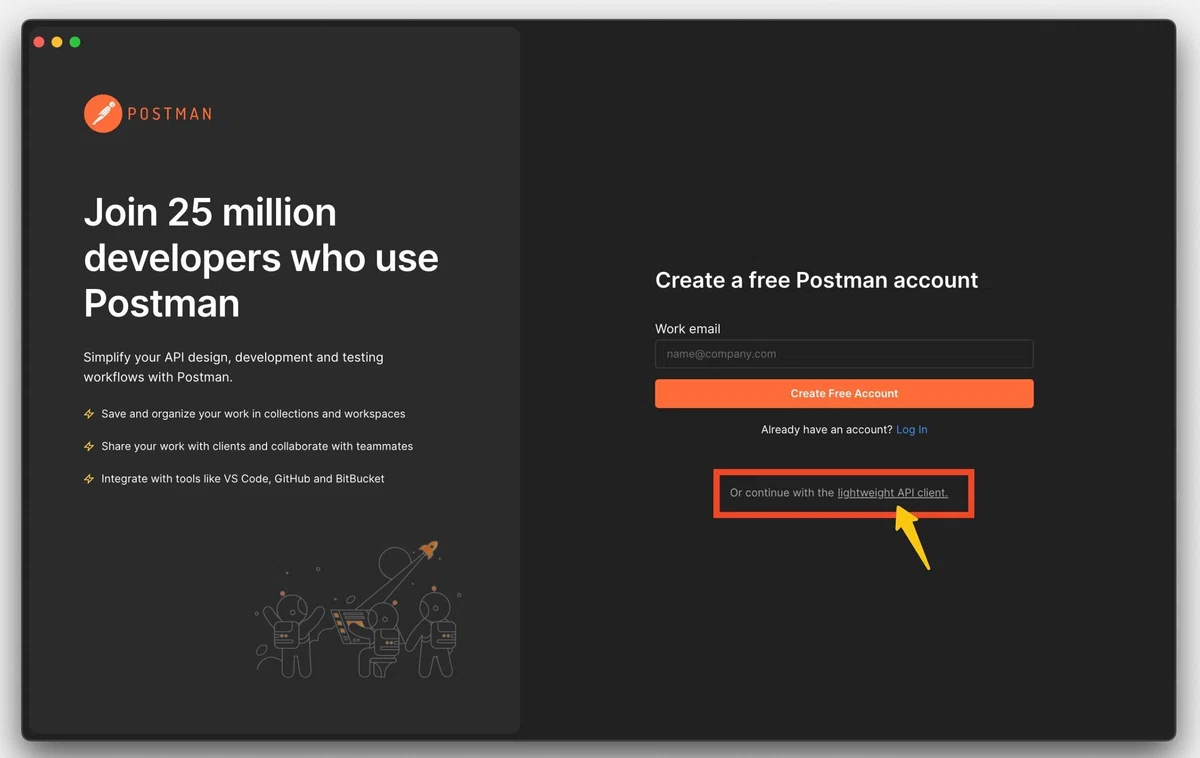Click 'Integrate with tools like VS Code' text

[x=243, y=479]
